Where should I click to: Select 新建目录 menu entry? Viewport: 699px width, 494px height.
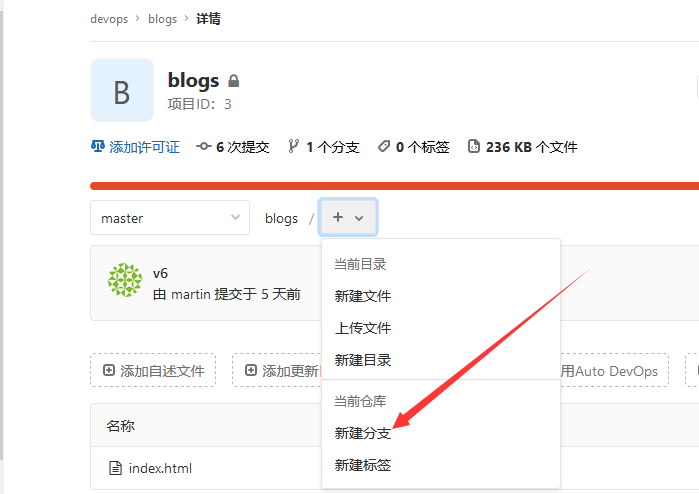click(x=363, y=360)
